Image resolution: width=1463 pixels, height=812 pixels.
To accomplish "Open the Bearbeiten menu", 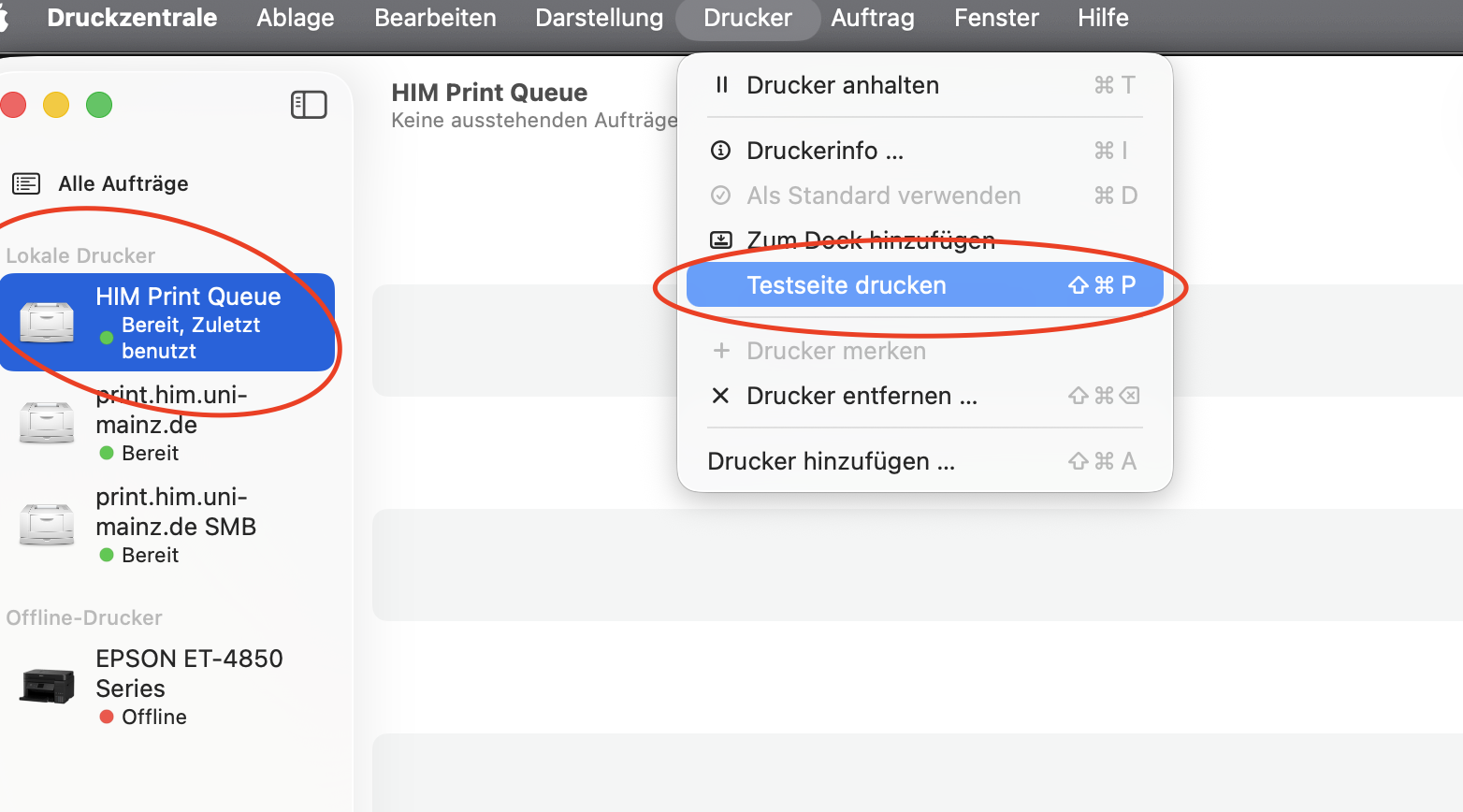I will click(x=435, y=18).
